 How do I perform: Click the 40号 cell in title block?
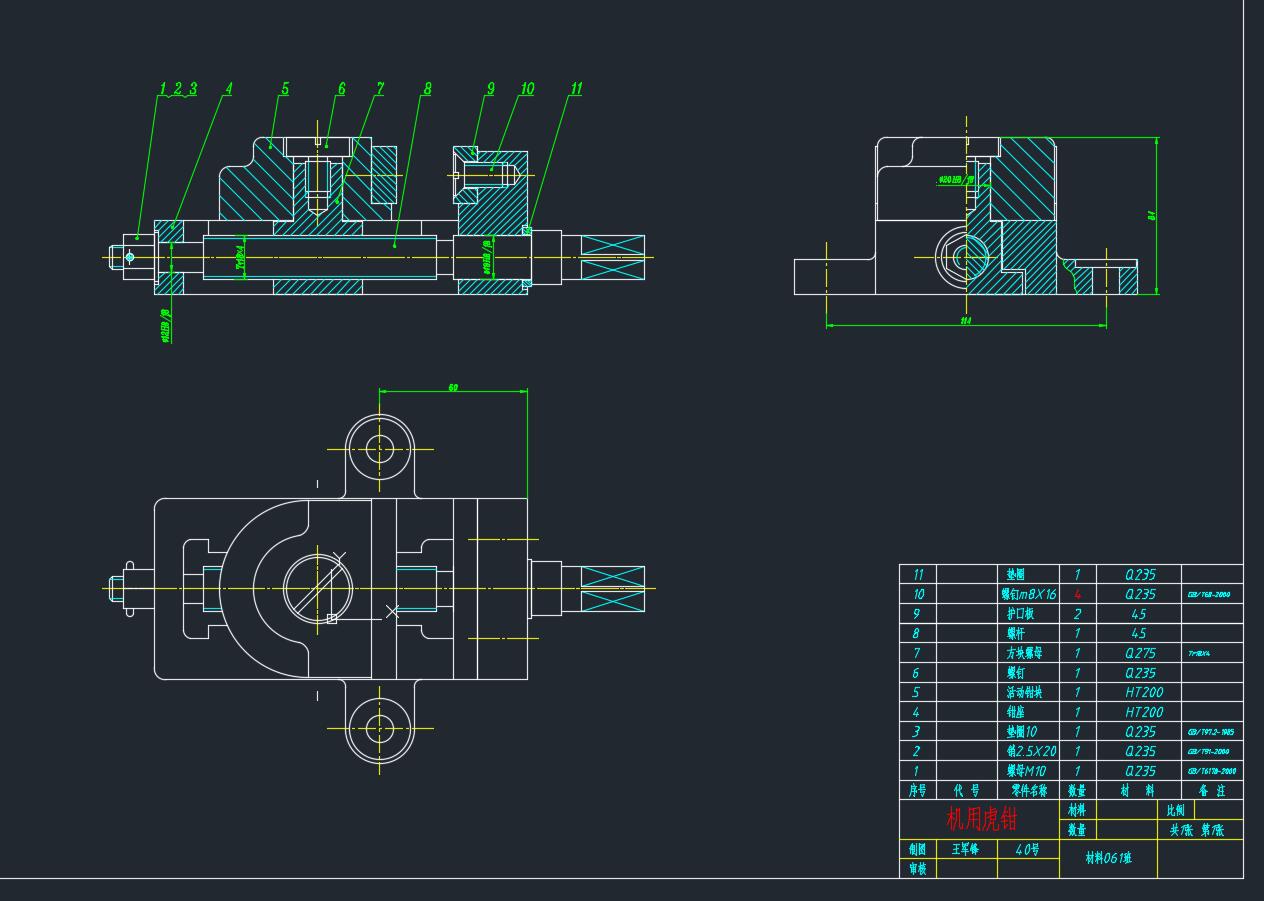tap(1027, 849)
